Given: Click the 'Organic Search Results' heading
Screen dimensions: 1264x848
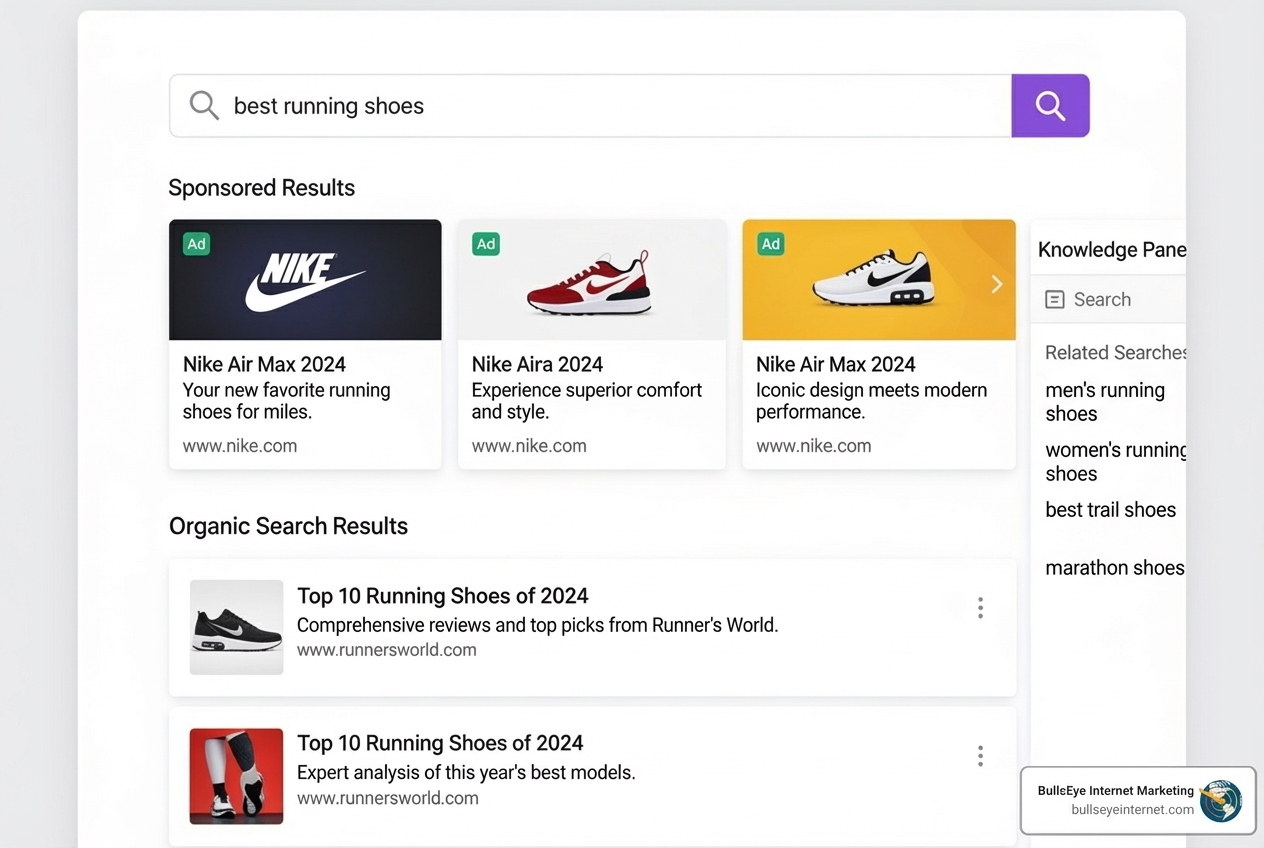Looking at the screenshot, I should click(x=288, y=526).
